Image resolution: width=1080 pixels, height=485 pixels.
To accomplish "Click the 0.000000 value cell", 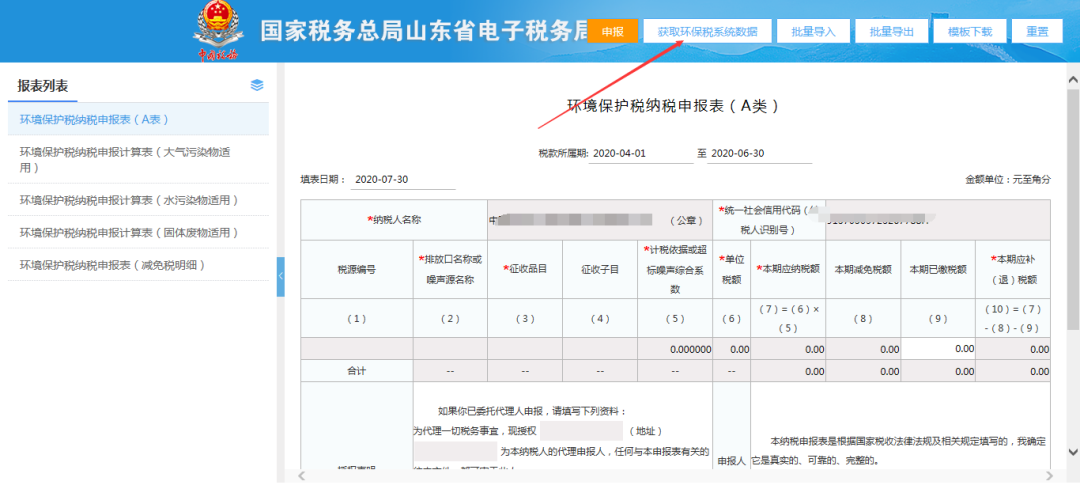I will point(675,349).
